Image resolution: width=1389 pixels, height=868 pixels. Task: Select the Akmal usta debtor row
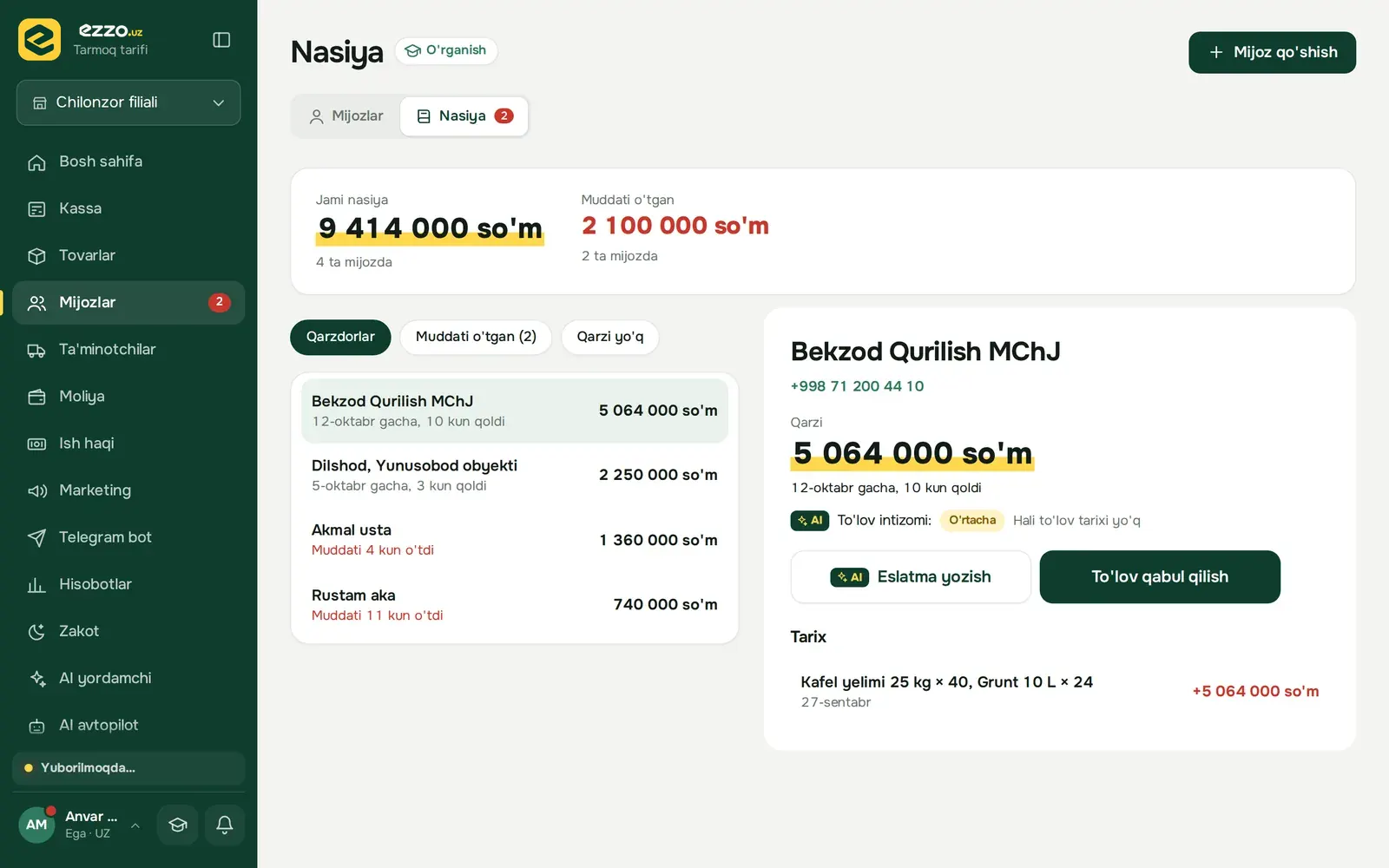(515, 540)
